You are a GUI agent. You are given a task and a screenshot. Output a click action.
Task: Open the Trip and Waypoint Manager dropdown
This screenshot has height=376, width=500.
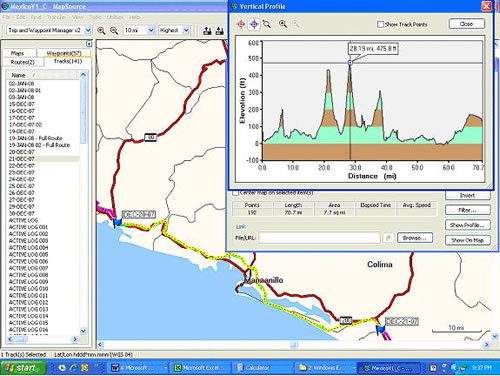(x=88, y=30)
